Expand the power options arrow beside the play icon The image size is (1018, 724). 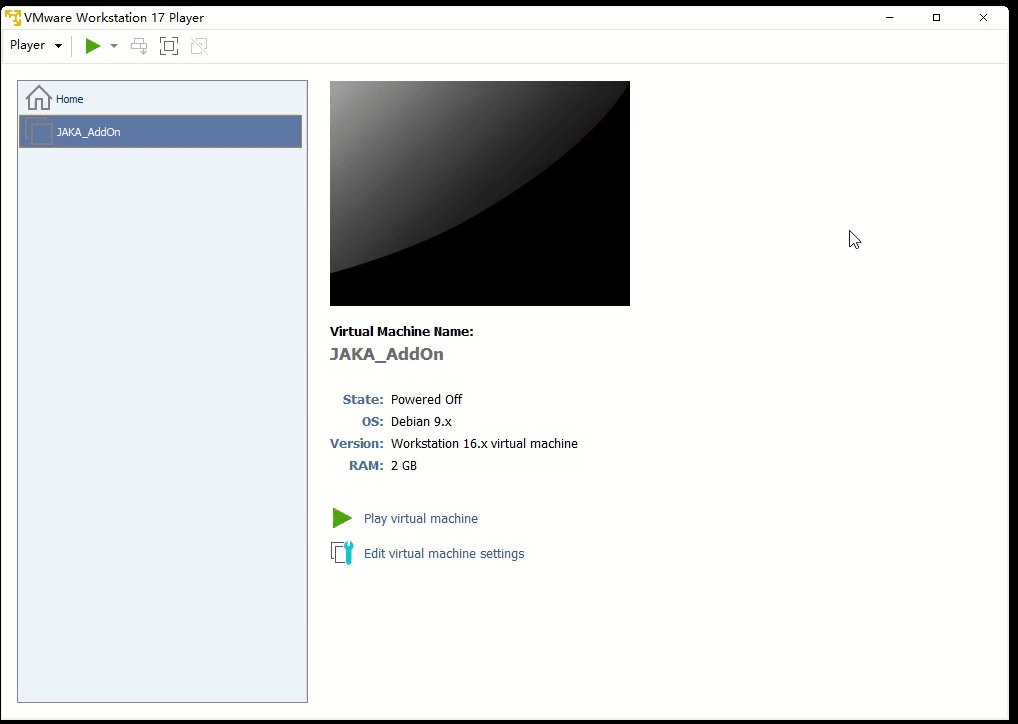pos(114,45)
